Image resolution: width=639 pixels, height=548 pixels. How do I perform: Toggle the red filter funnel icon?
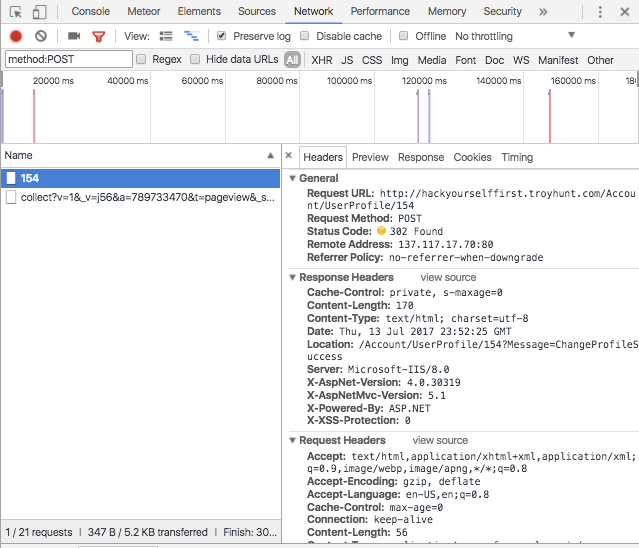(98, 36)
